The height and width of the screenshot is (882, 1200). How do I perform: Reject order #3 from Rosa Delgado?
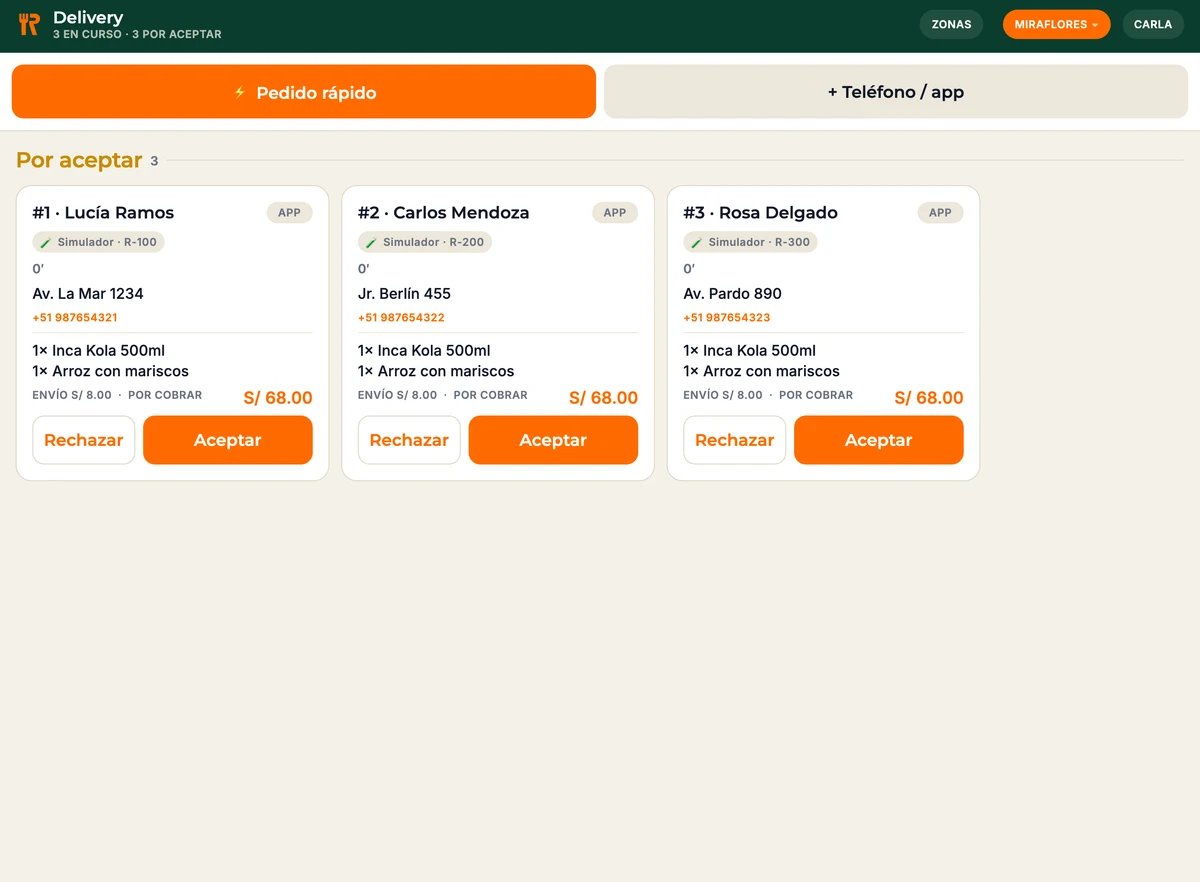click(735, 440)
